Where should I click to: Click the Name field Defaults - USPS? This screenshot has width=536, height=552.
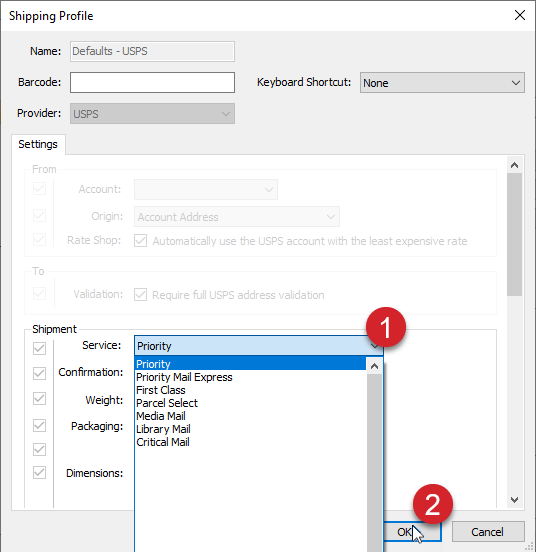click(152, 51)
